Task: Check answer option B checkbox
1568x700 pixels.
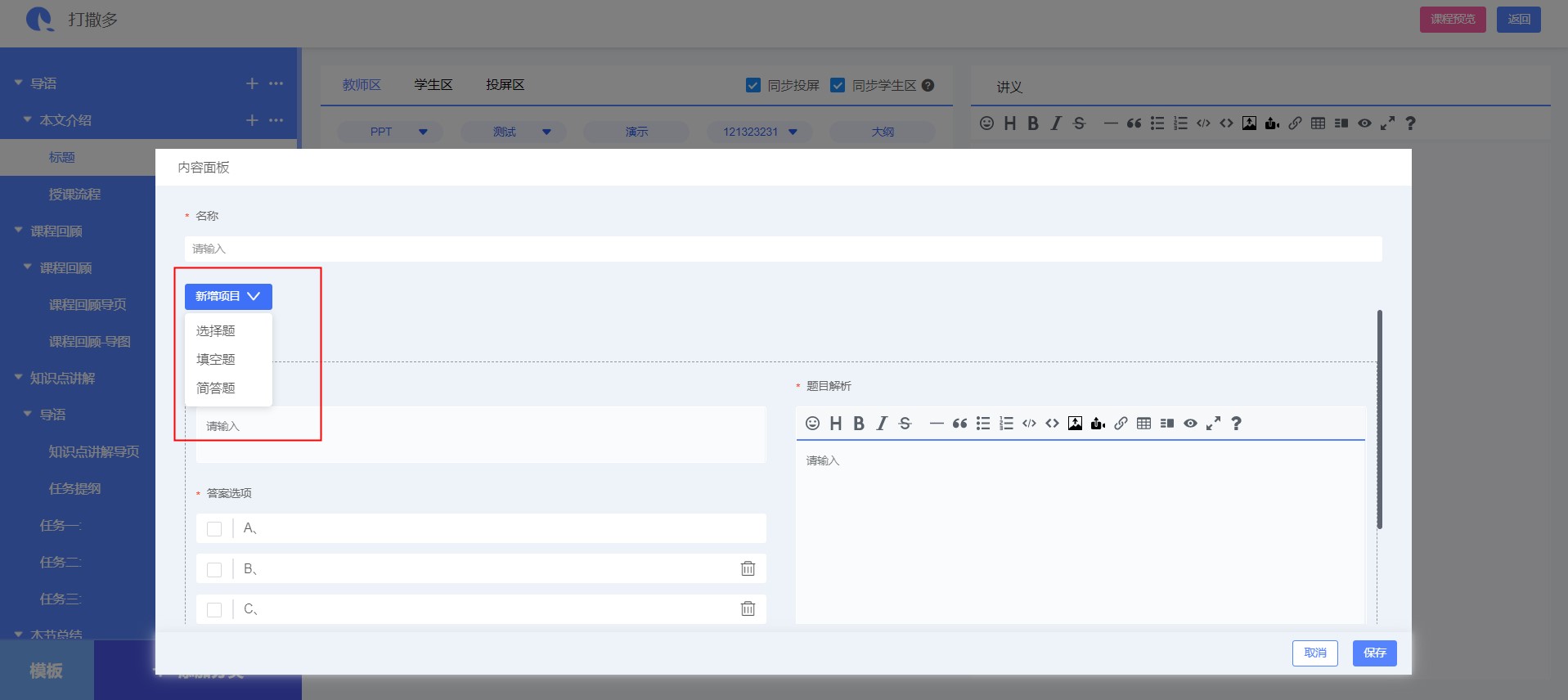Action: tap(214, 569)
